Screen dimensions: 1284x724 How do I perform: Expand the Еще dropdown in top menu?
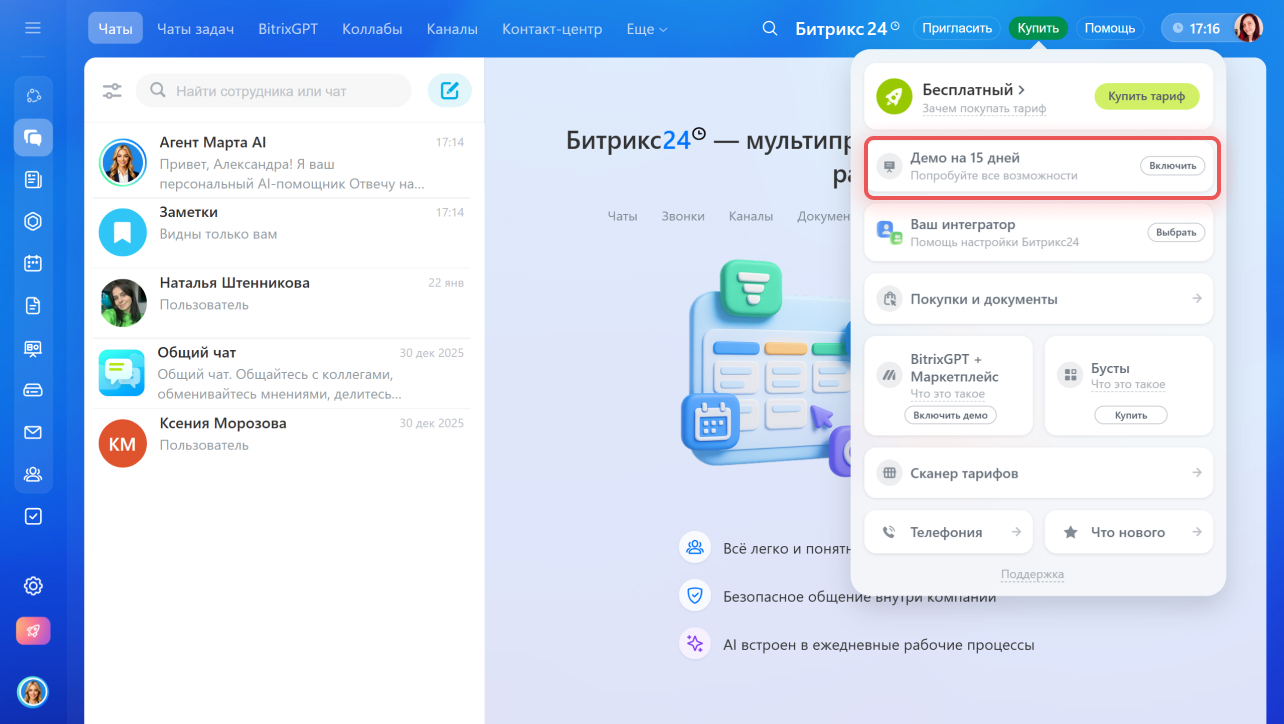point(646,29)
